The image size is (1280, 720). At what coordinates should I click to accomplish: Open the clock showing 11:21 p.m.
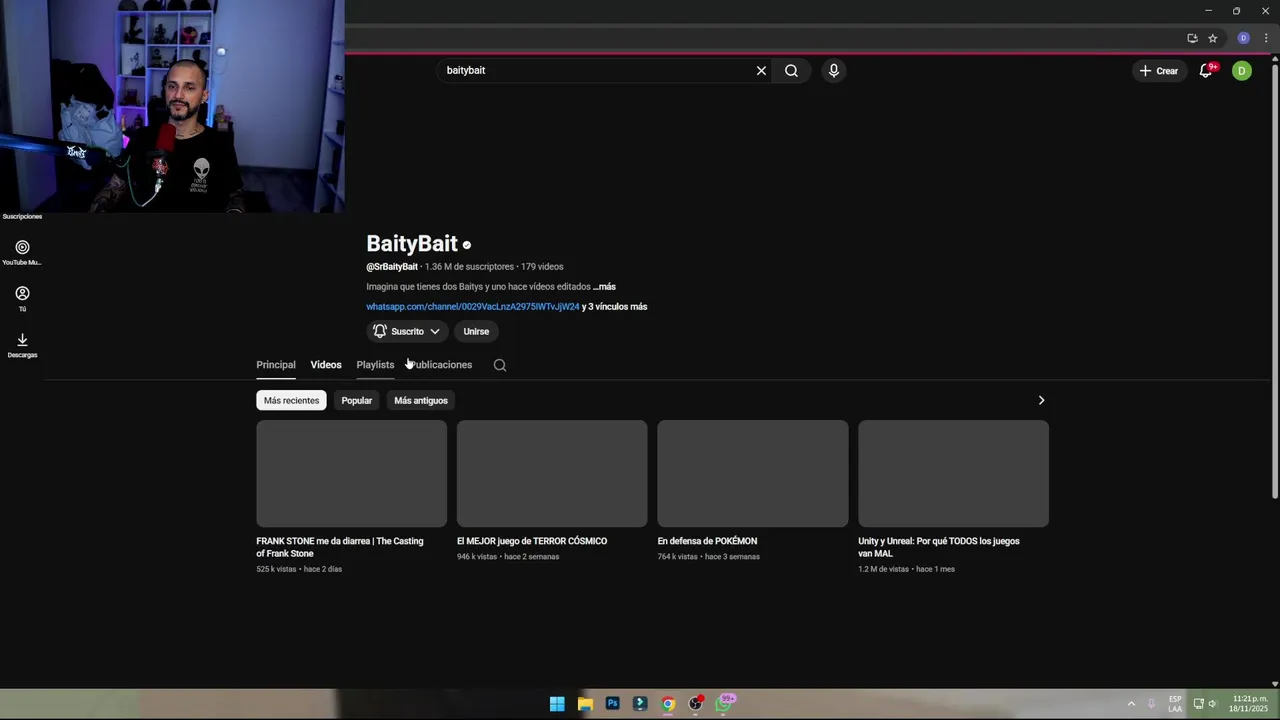(x=1250, y=704)
